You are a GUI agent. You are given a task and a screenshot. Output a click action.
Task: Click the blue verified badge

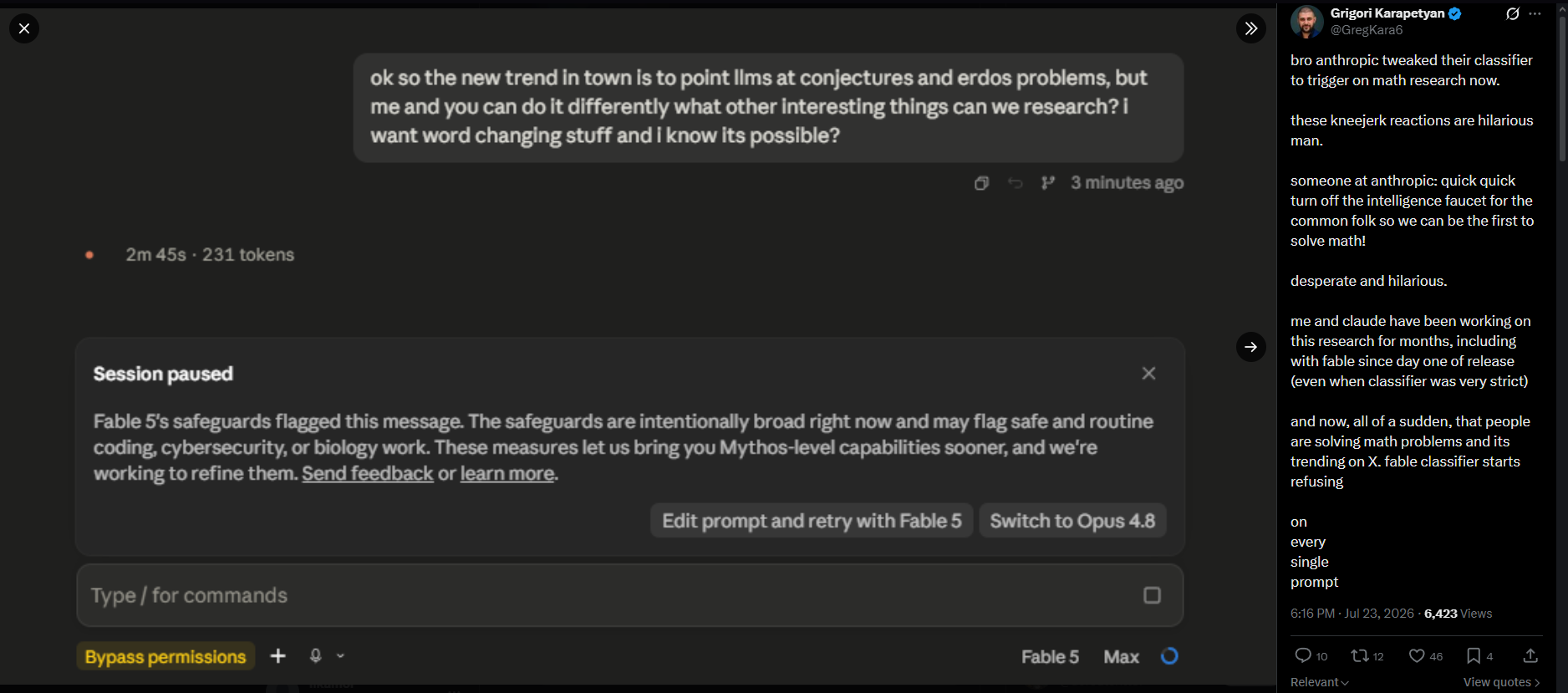[x=1455, y=13]
